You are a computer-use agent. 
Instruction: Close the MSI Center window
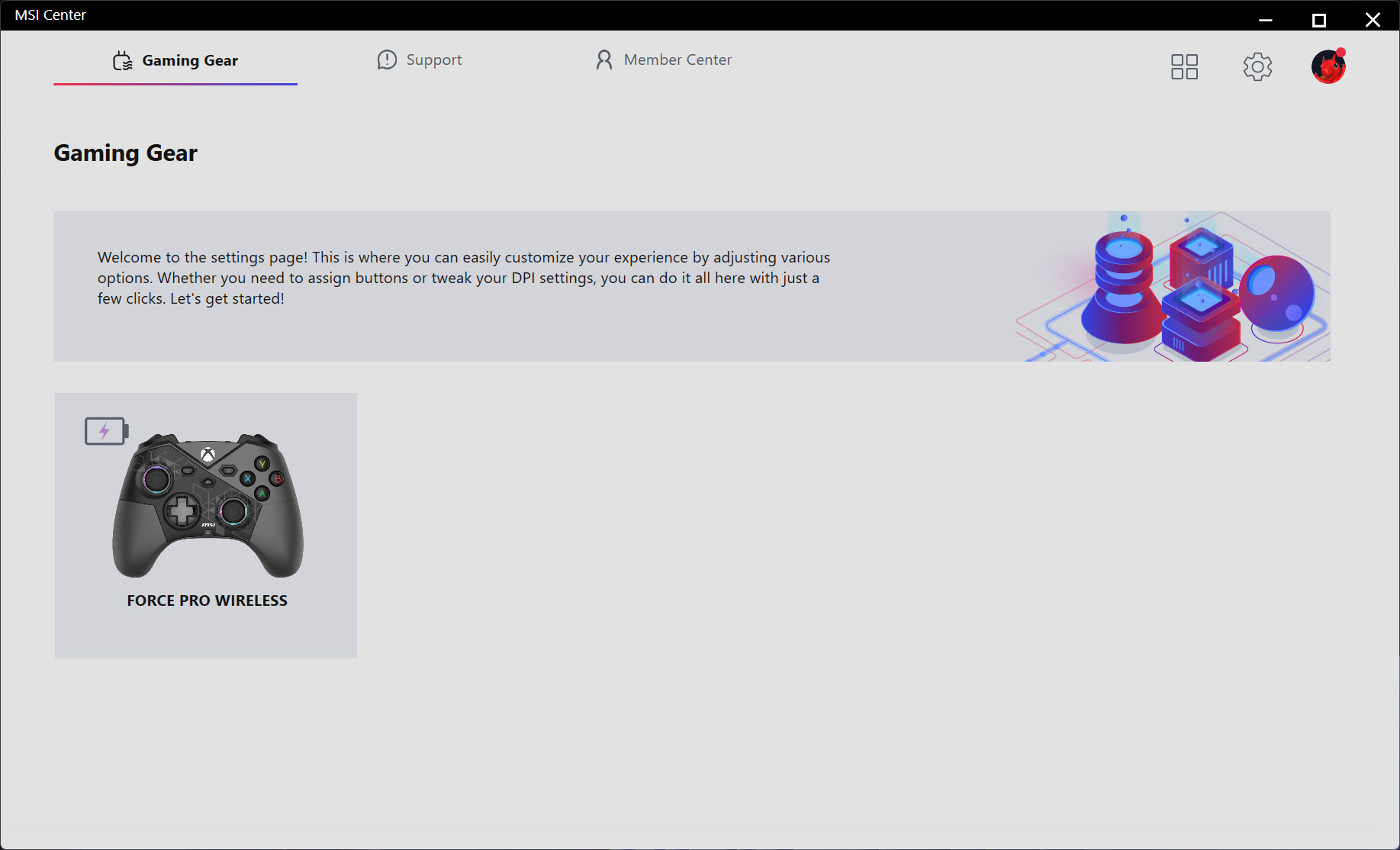1373,20
